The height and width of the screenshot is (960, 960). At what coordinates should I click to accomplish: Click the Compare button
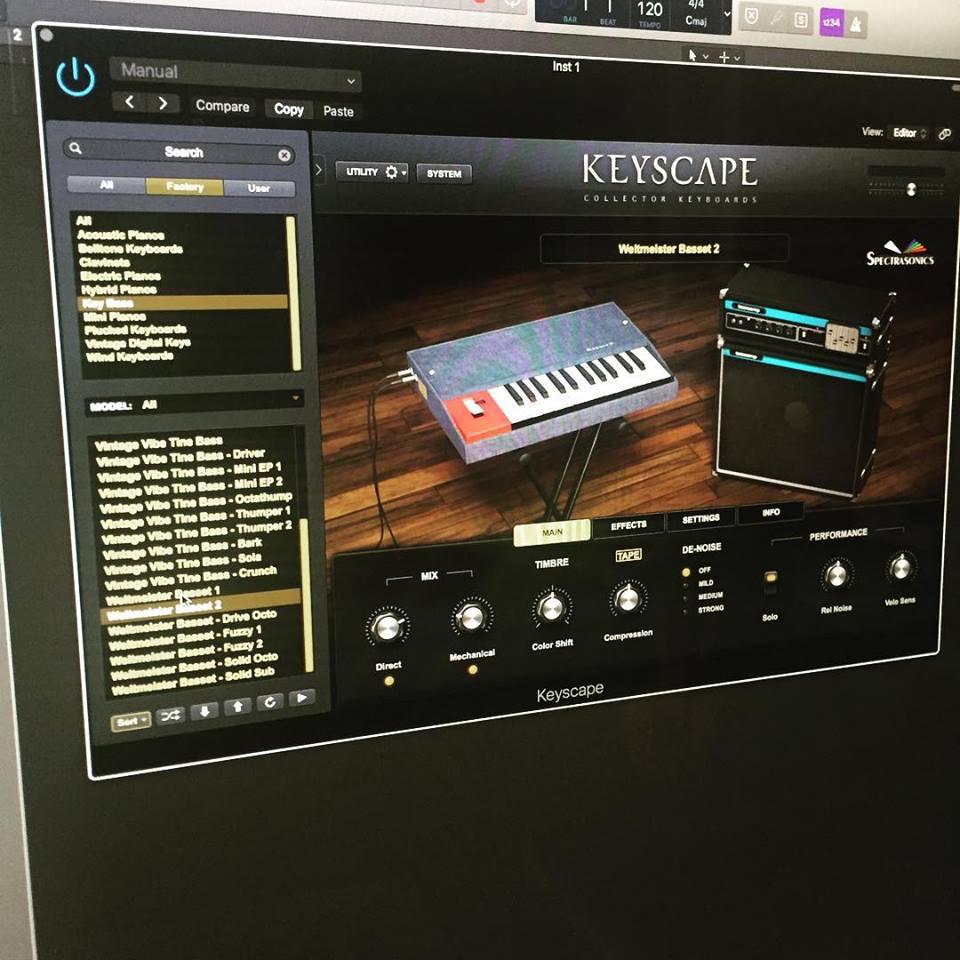point(222,106)
